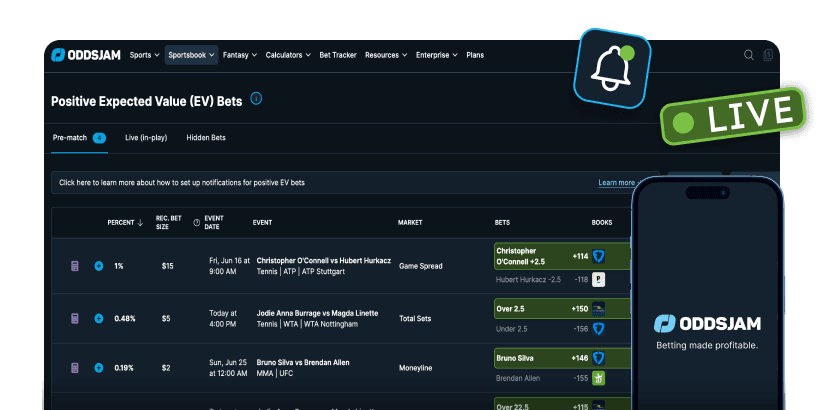The width and height of the screenshot is (822, 410).
Task: Select the Over 2.5 +150 bet
Action: click(563, 309)
